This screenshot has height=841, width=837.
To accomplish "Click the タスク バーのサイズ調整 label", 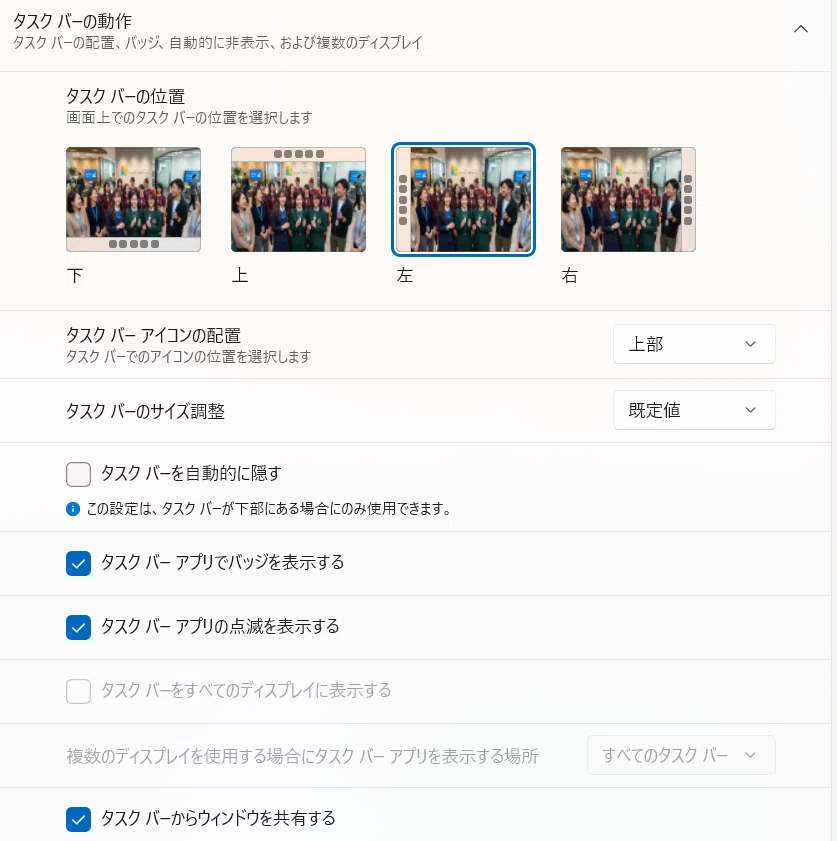I will coord(145,411).
